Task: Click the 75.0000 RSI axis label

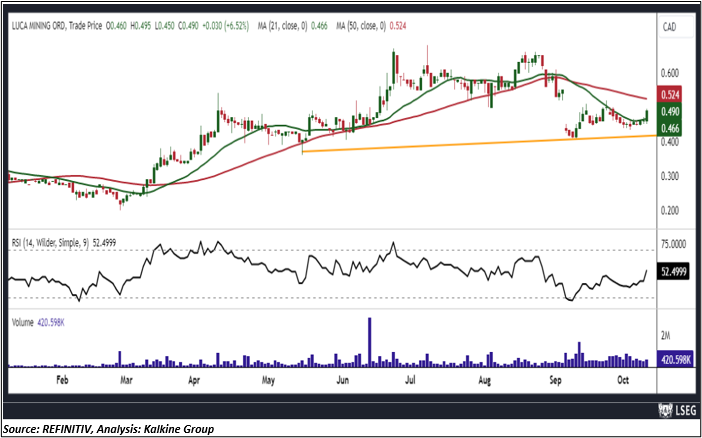Action: tap(674, 245)
